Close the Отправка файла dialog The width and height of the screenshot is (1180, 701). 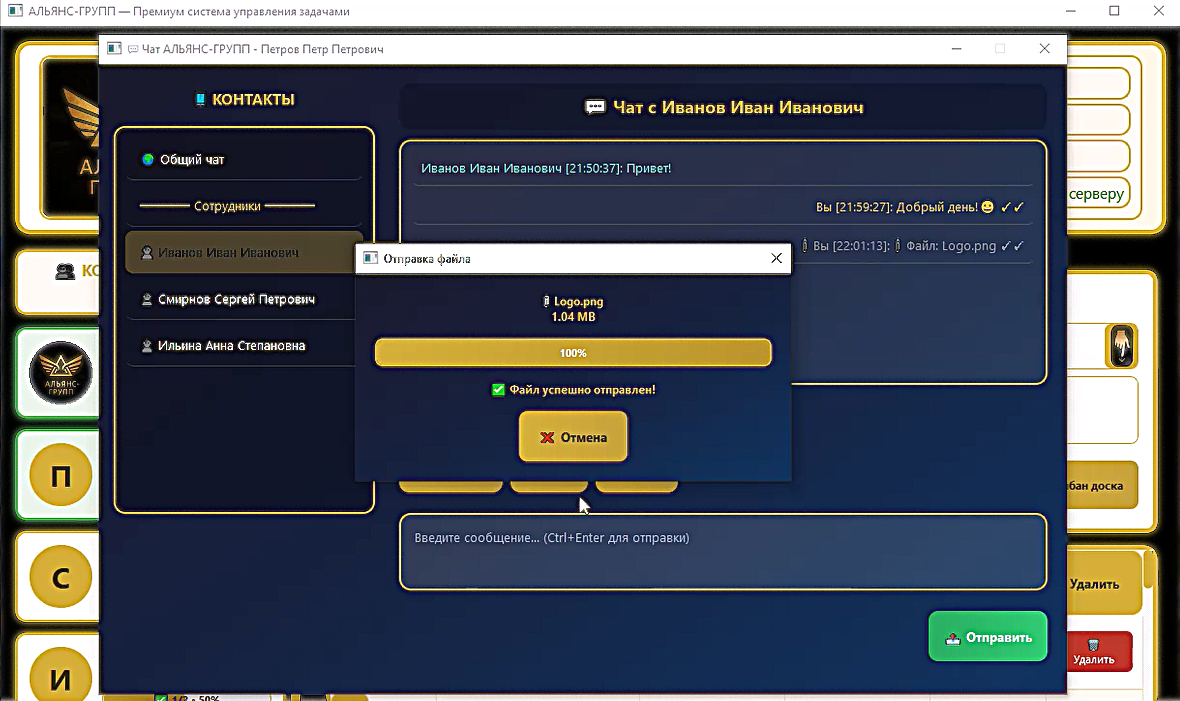777,258
